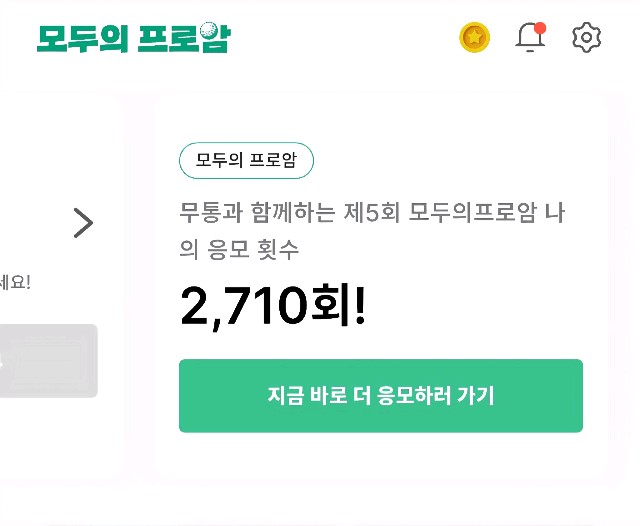Open the gray placeholder thumbnail

pos(48,361)
